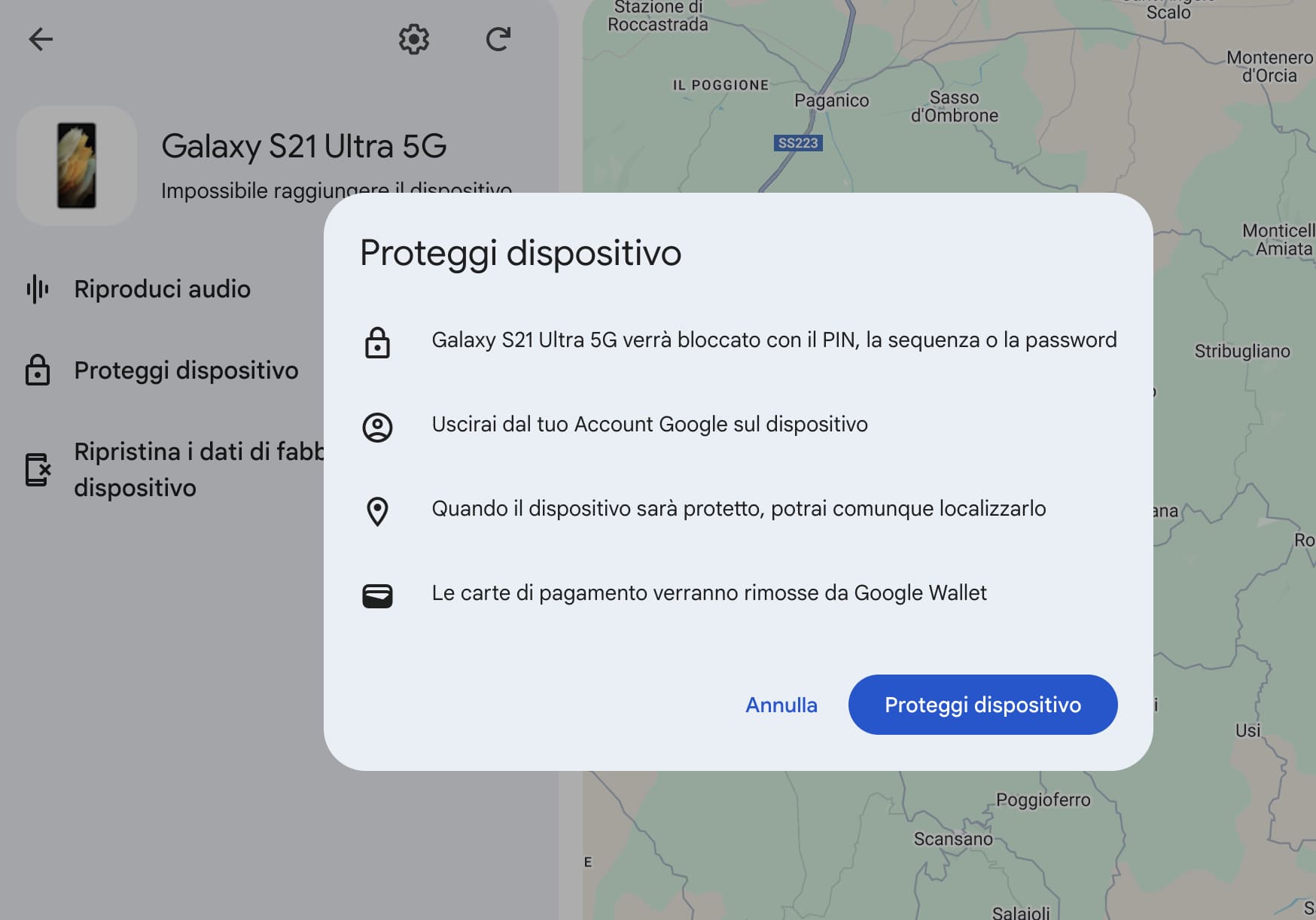Image resolution: width=1316 pixels, height=920 pixels.
Task: Click Montenero d'Orcia on the map
Action: click(x=1269, y=66)
